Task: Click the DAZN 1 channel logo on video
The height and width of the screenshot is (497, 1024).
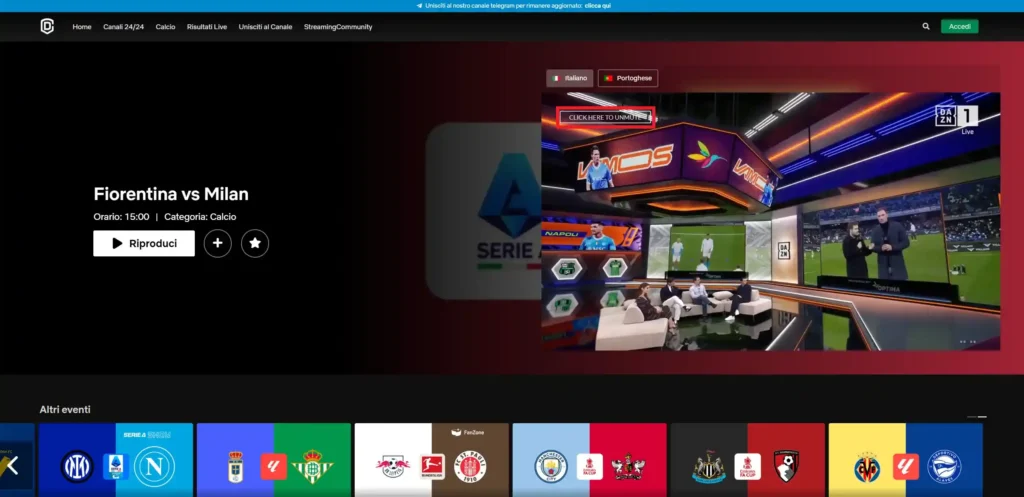Action: pyautogui.click(x=957, y=118)
